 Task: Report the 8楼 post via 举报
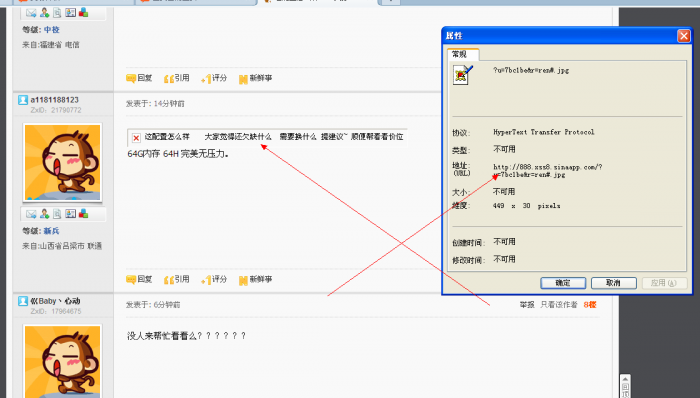527,305
